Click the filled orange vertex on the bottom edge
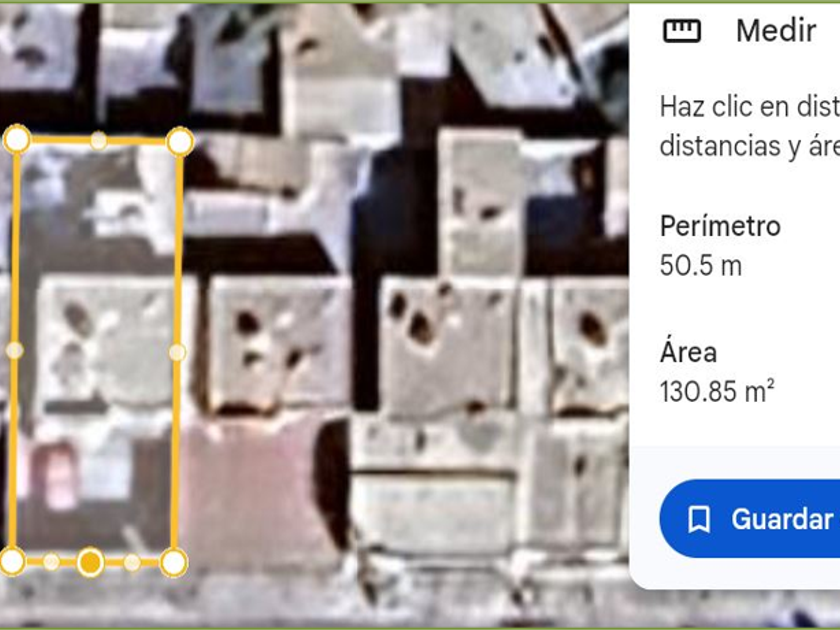Screen dimensions: 840x630 [x=91, y=562]
